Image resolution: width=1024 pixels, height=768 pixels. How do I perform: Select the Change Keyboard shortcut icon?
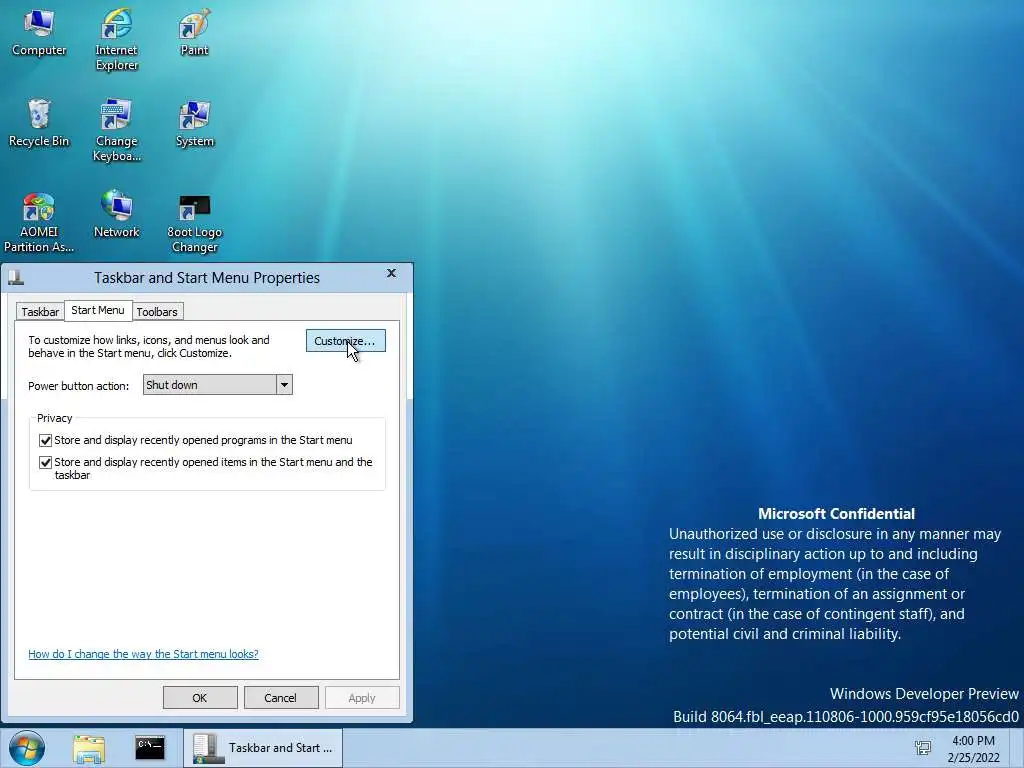(116, 130)
